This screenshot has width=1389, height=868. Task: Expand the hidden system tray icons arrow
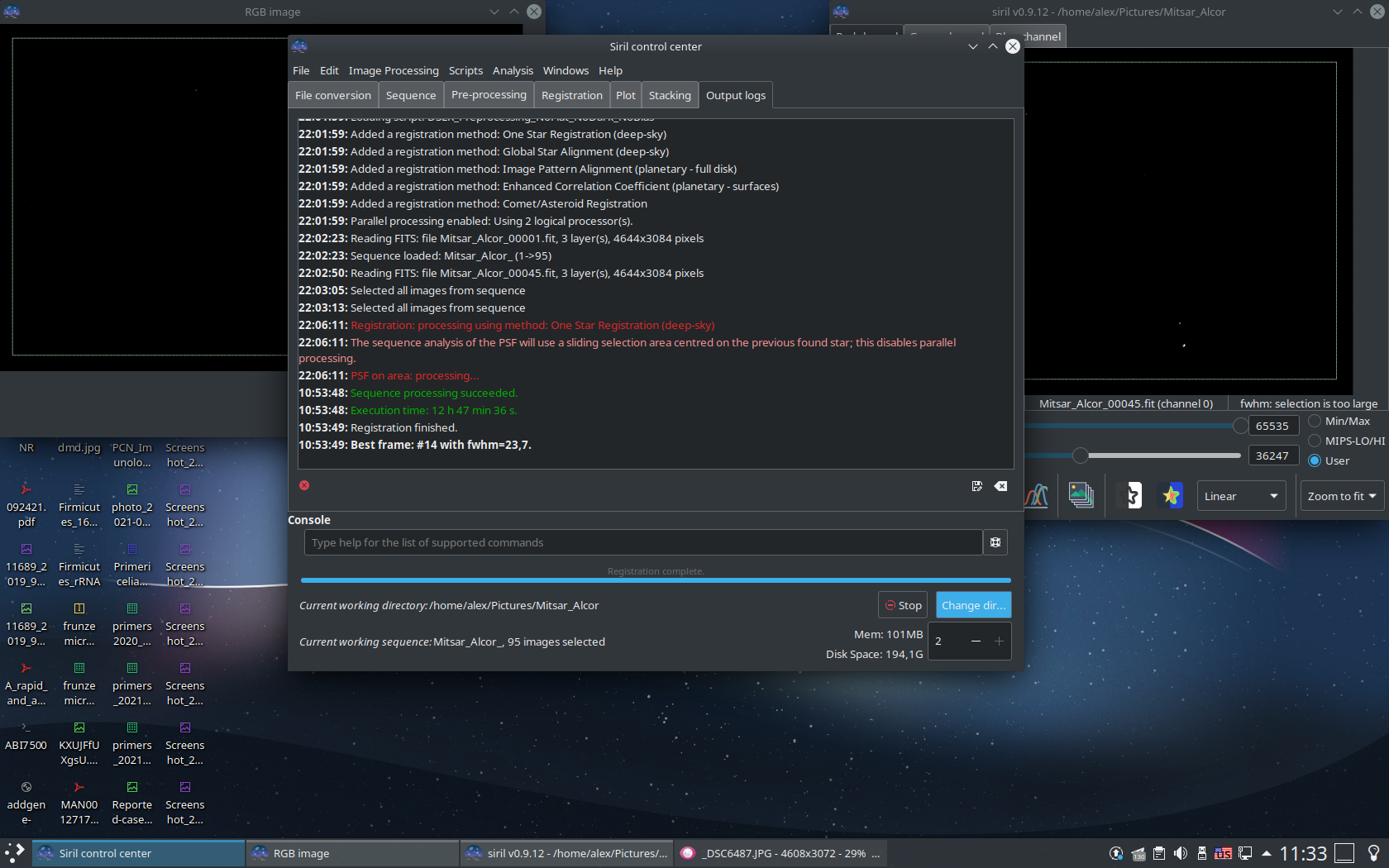point(1266,853)
